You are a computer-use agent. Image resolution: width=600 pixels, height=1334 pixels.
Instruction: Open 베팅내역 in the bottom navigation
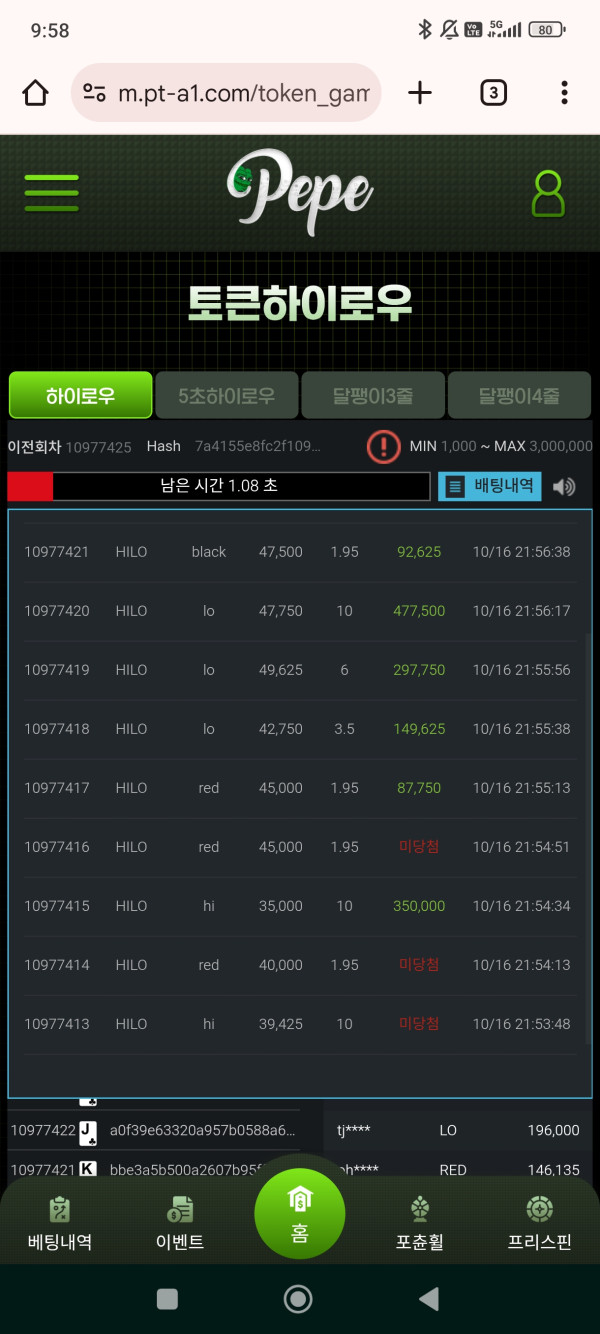click(60, 1224)
